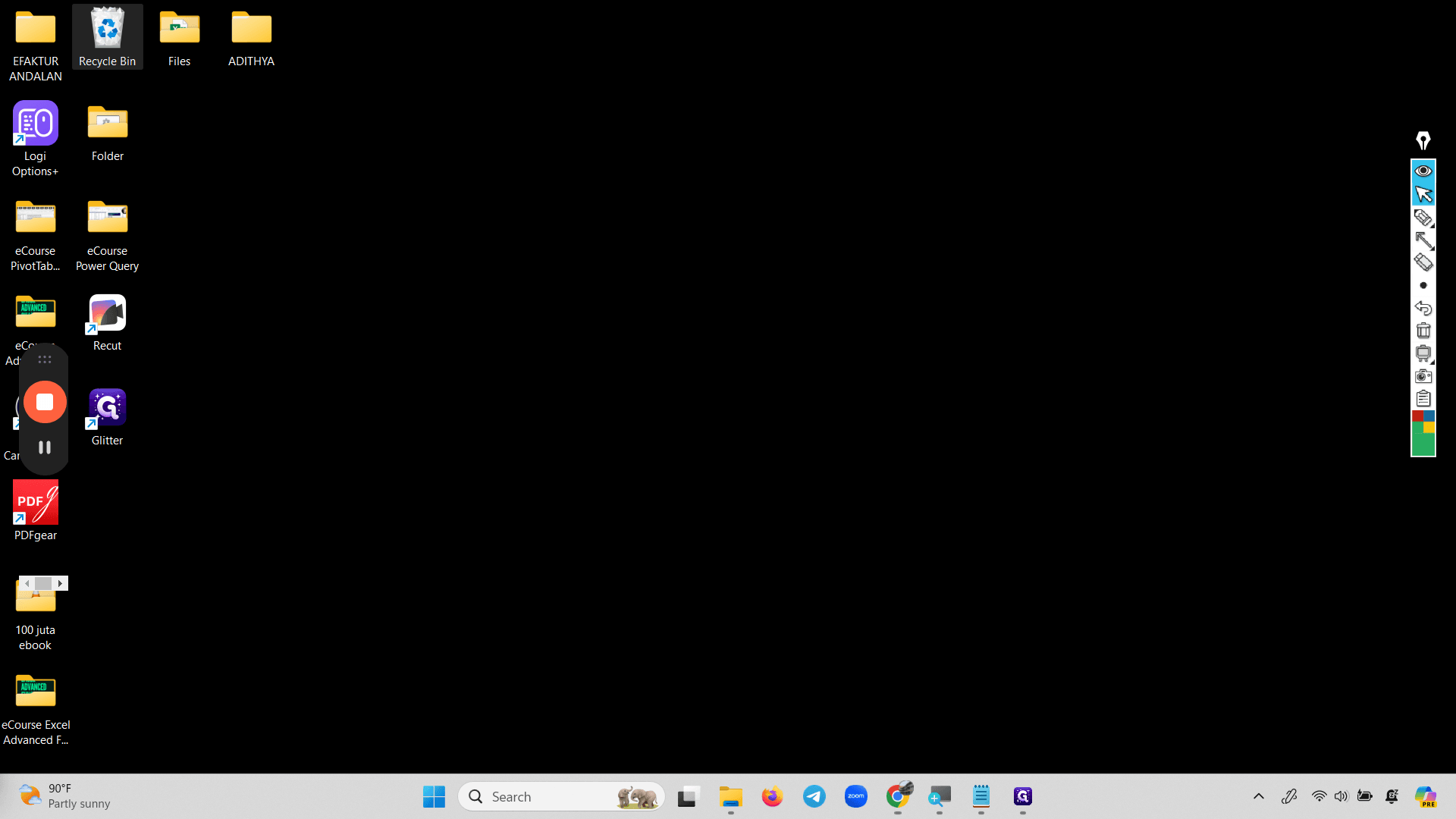Select the Logi Options+ shortcut
This screenshot has height=819, width=1456.
36,140
